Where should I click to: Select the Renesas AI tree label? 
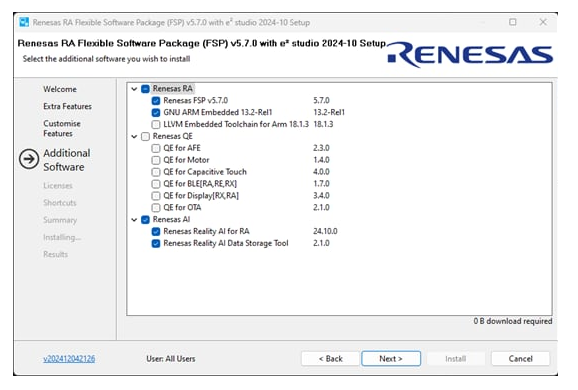pyautogui.click(x=171, y=220)
